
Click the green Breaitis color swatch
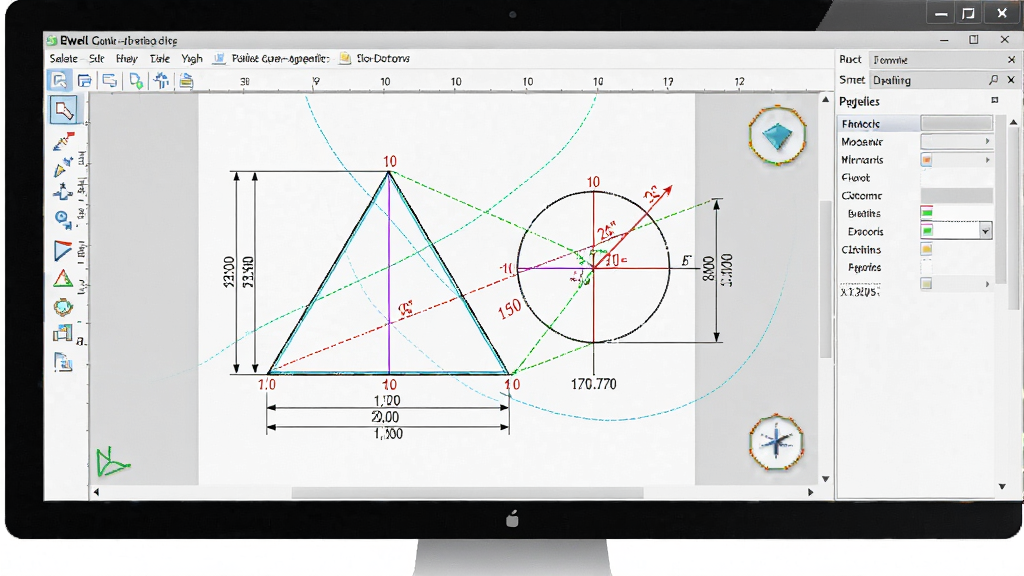[x=926, y=212]
